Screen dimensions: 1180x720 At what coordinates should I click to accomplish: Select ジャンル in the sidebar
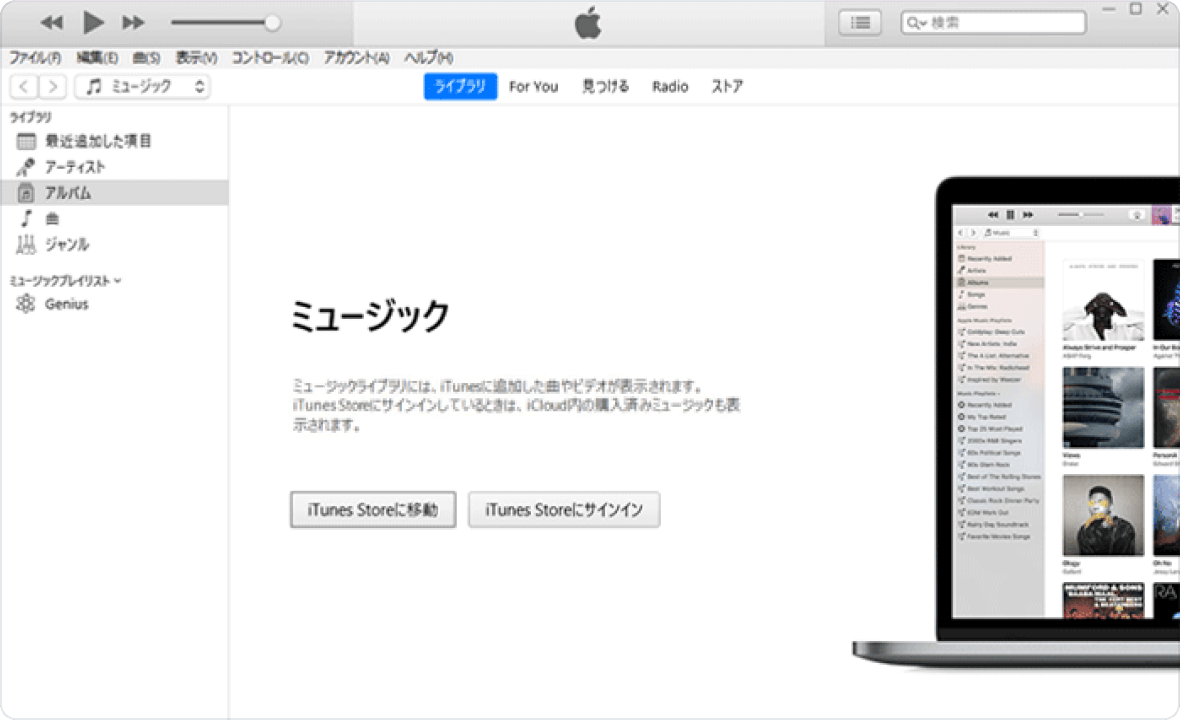click(114, 245)
